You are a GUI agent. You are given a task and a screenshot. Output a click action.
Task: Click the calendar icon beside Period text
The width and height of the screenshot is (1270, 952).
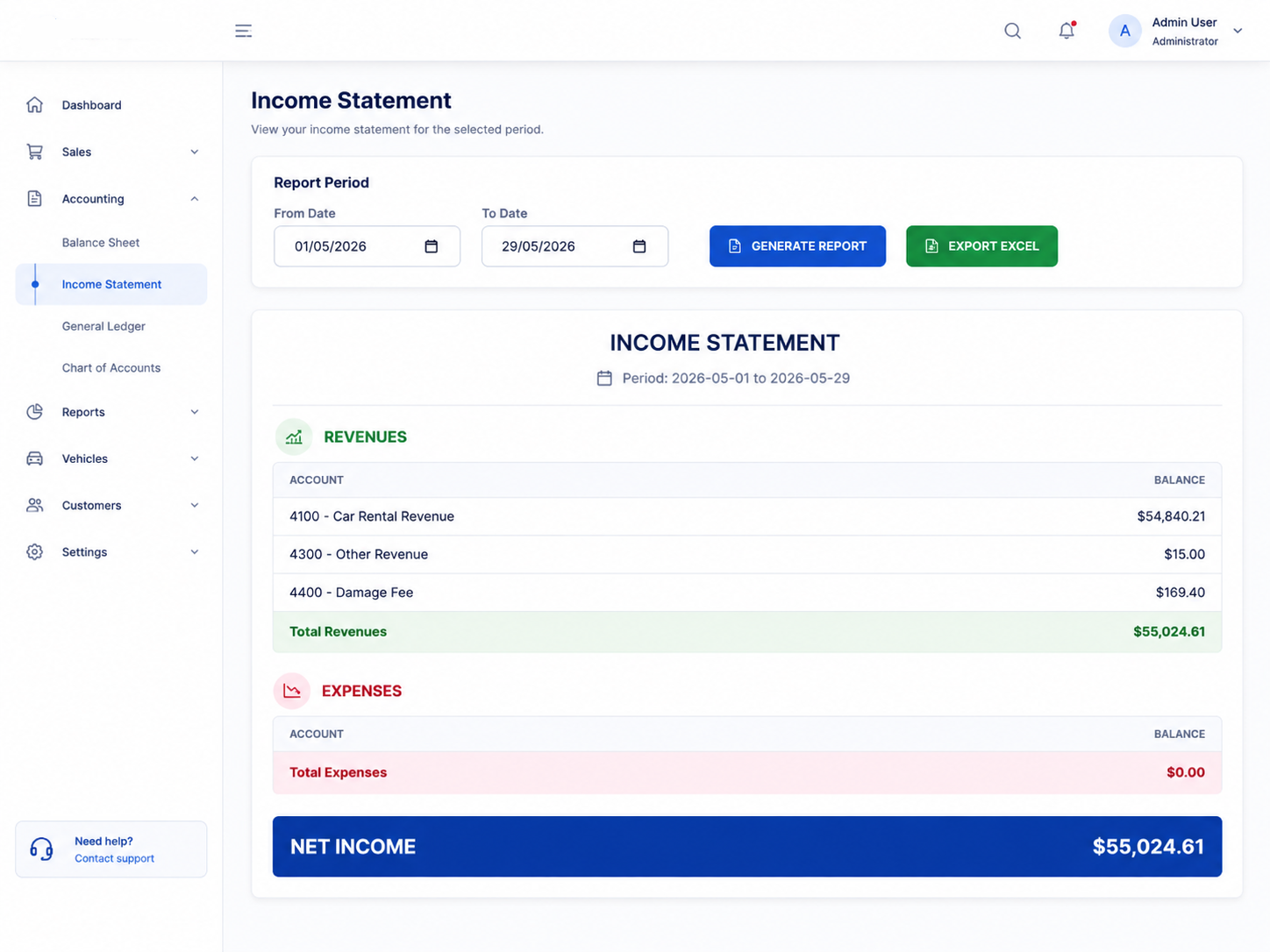pos(604,379)
